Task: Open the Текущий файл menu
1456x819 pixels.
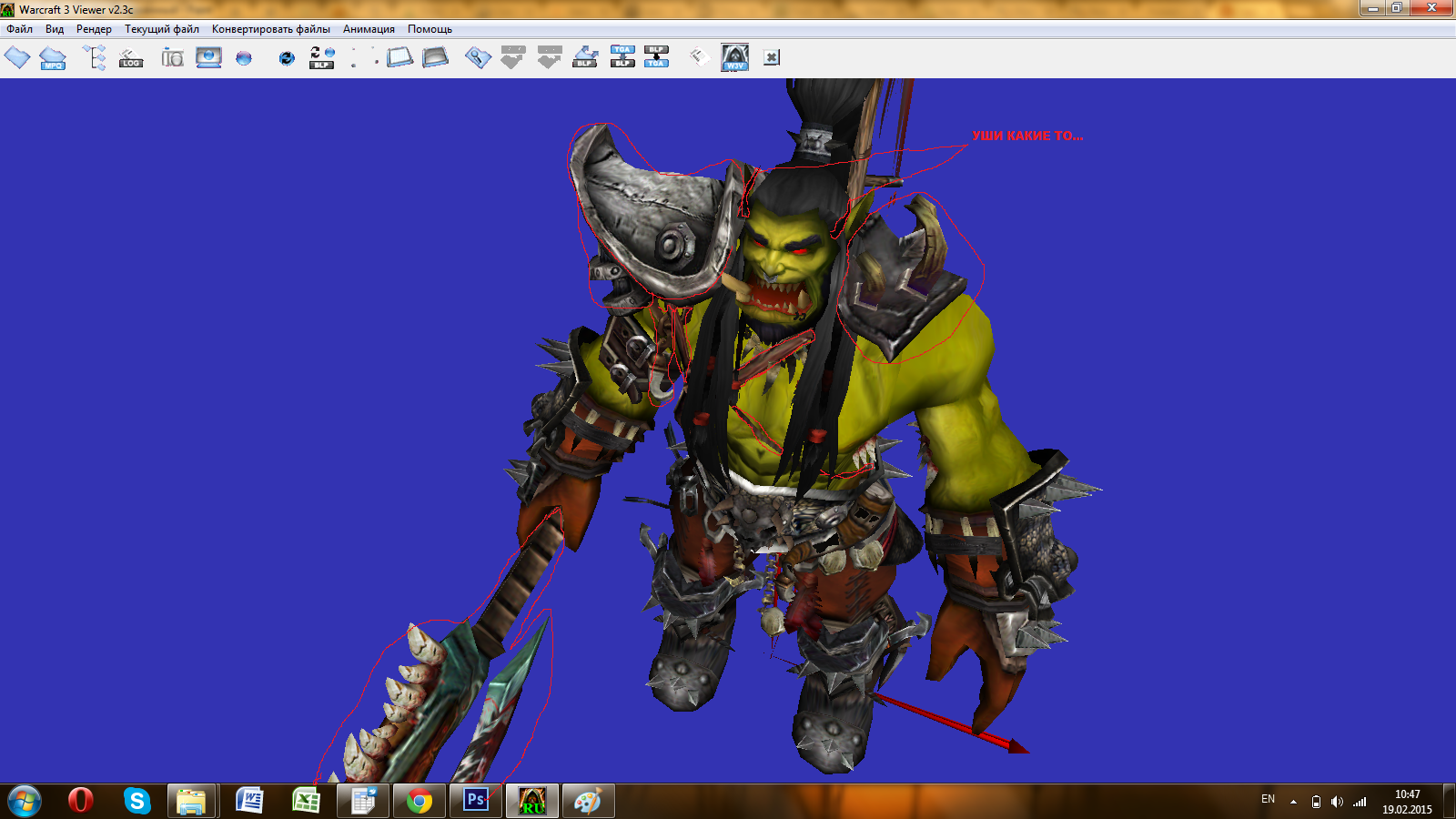Action: click(162, 29)
